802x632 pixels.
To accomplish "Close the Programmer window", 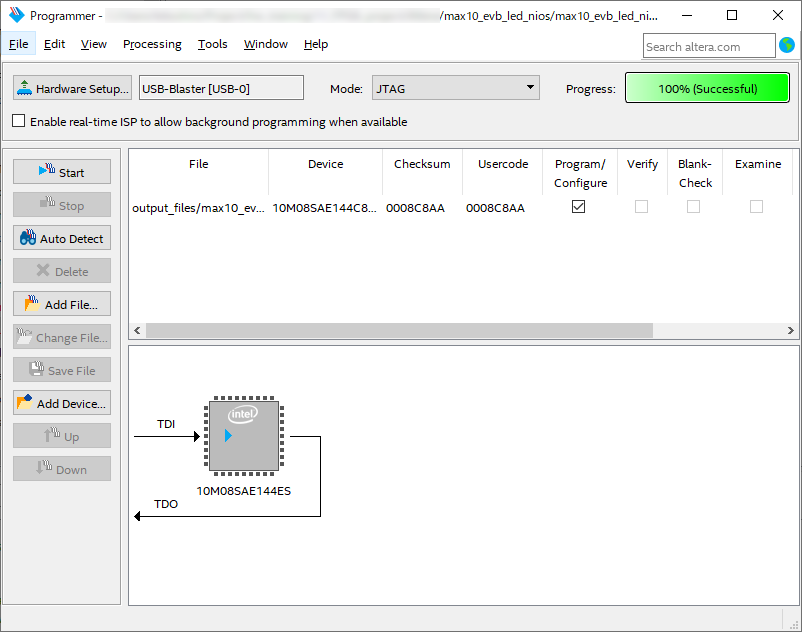I will [777, 15].
